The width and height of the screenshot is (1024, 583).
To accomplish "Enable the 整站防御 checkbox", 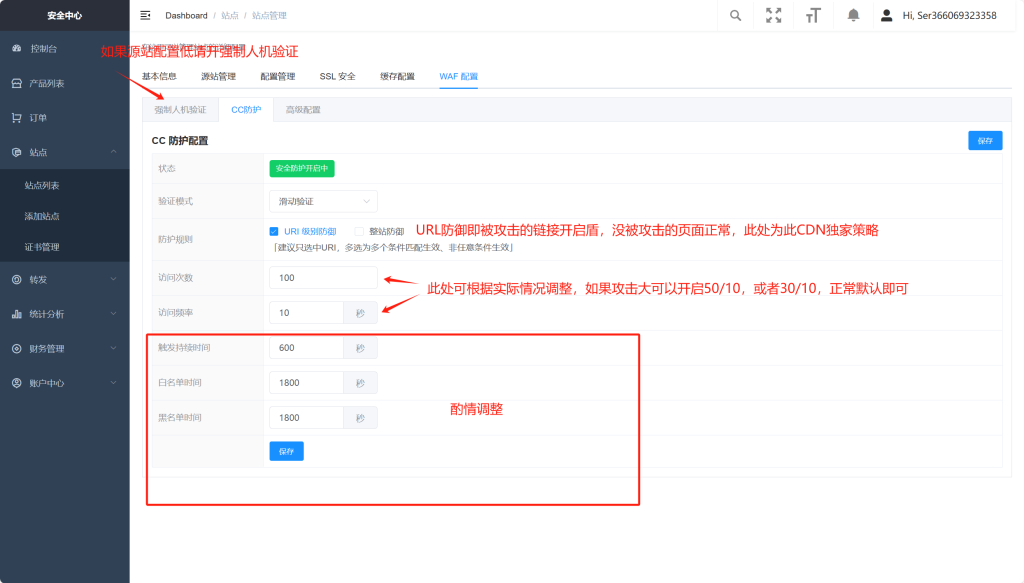I will click(x=360, y=231).
